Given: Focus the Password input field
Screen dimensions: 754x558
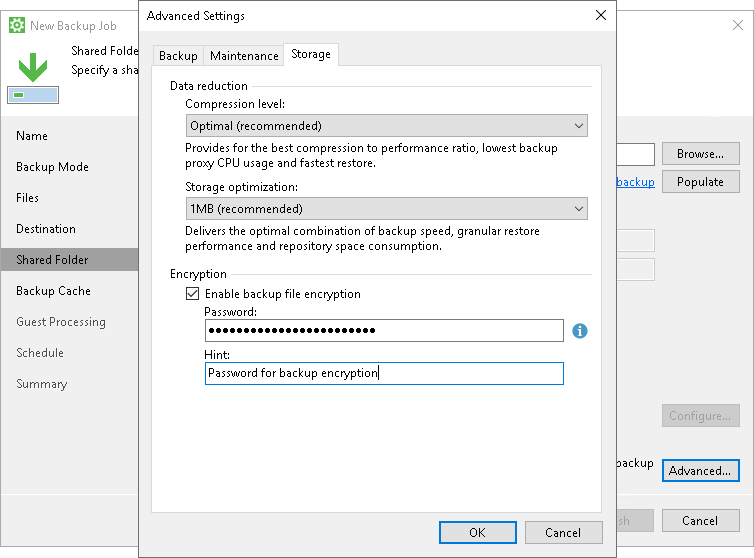Looking at the screenshot, I should click(384, 330).
